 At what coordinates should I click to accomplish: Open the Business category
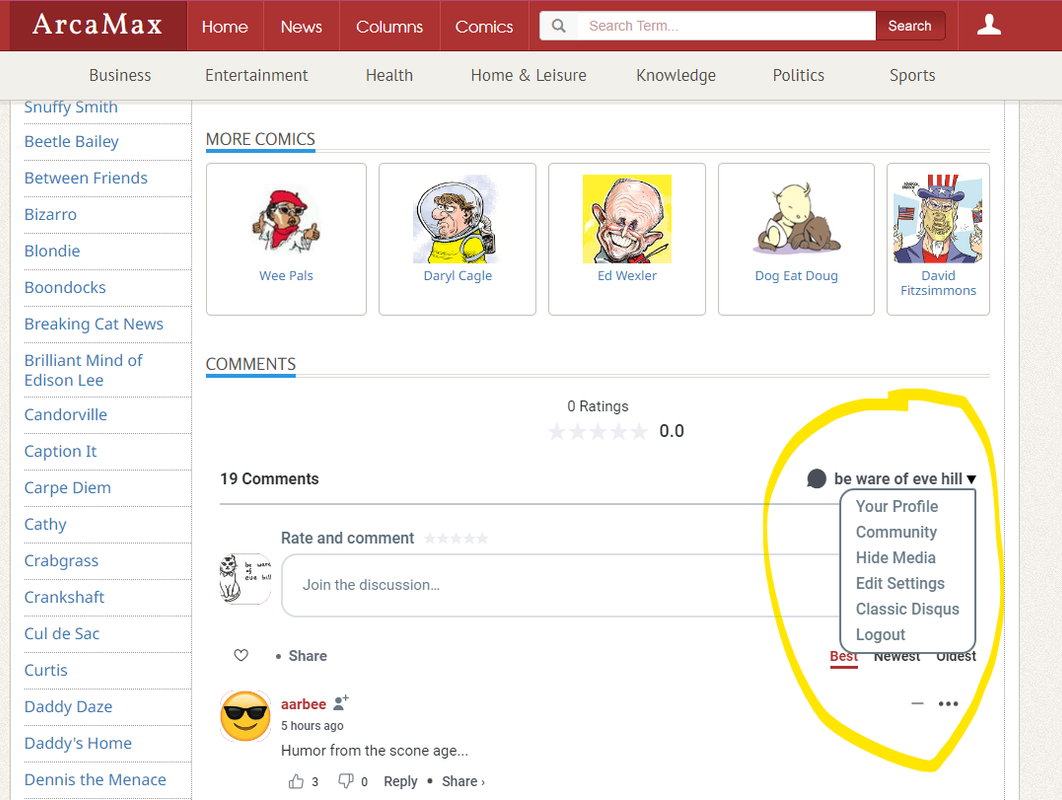click(120, 75)
